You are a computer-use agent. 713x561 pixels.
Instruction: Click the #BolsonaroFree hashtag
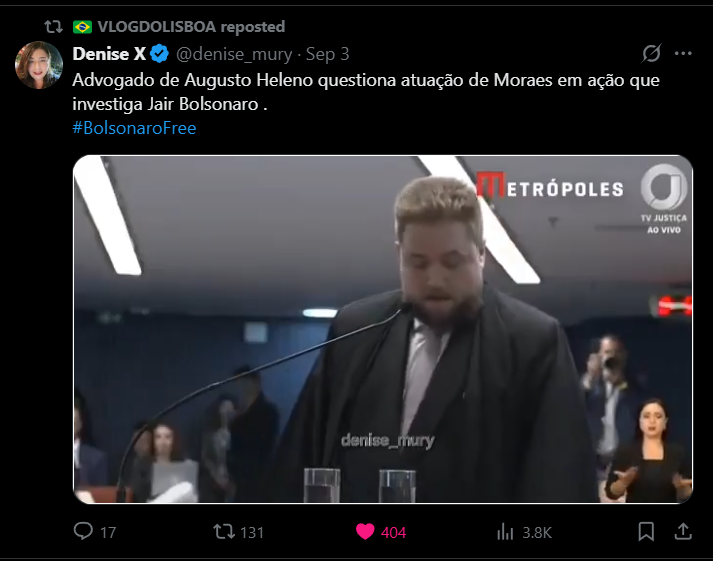point(134,128)
